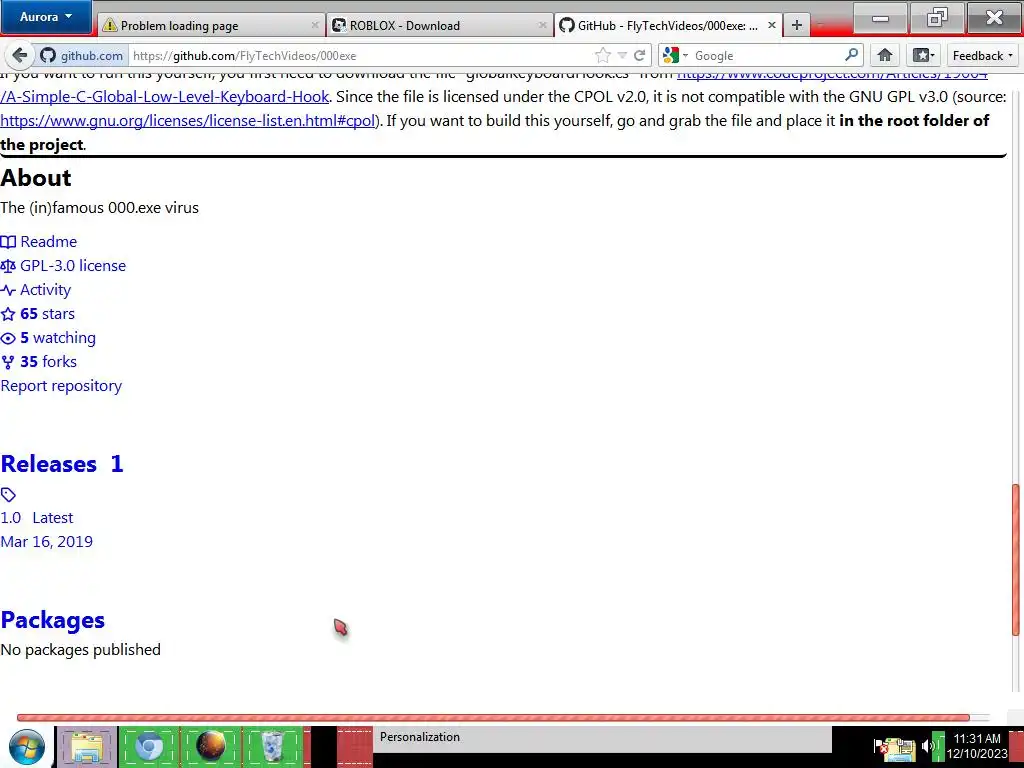This screenshot has height=768, width=1024.
Task: Click the pulse icon beside Activity
Action: click(x=8, y=290)
